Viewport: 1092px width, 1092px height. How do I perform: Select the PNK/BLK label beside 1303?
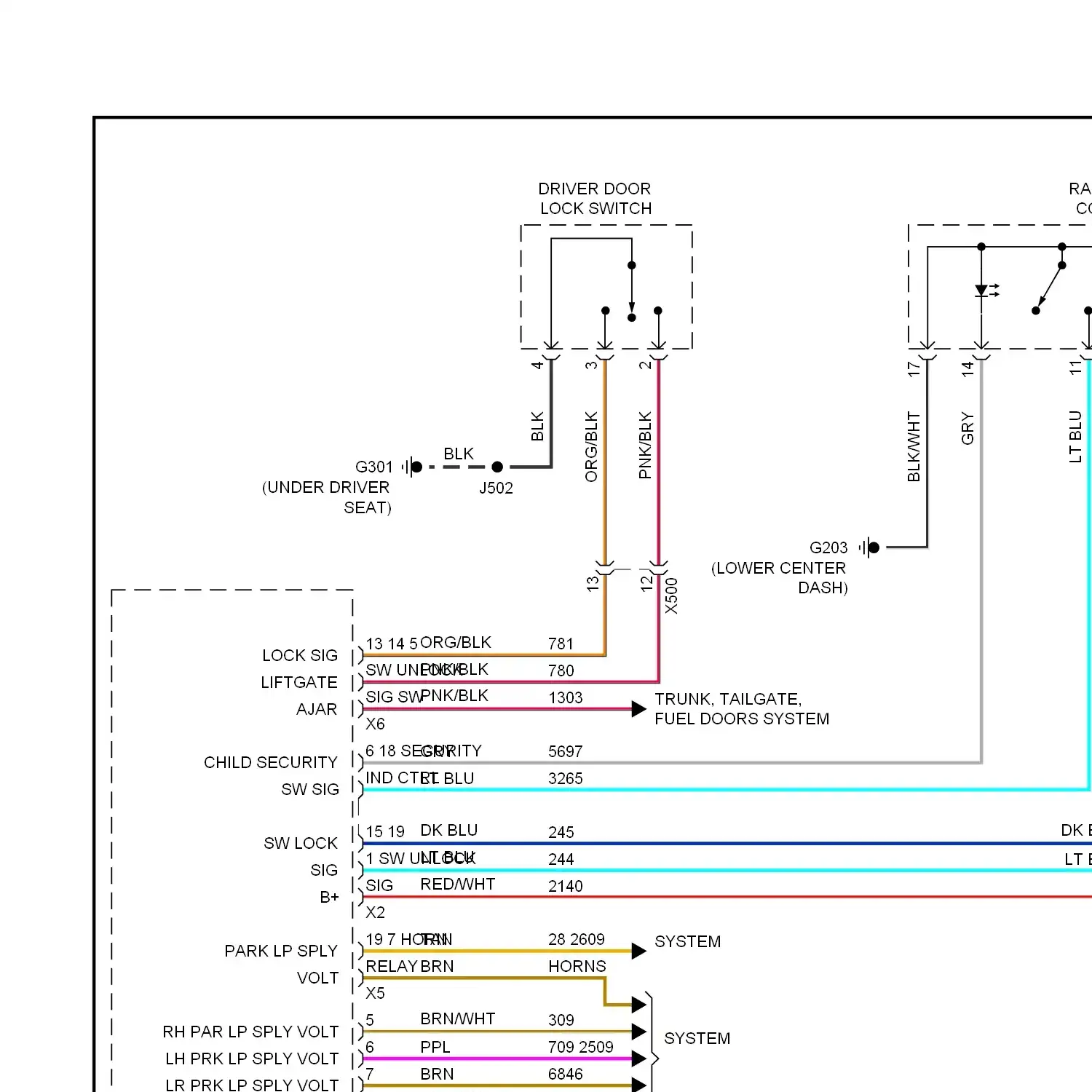(454, 695)
